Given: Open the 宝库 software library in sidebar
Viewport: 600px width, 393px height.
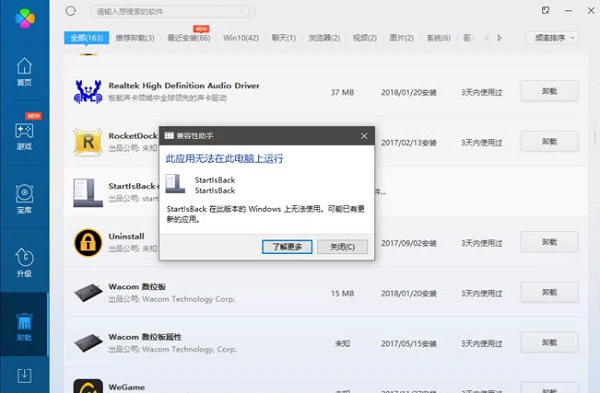Looking at the screenshot, I should point(24,199).
